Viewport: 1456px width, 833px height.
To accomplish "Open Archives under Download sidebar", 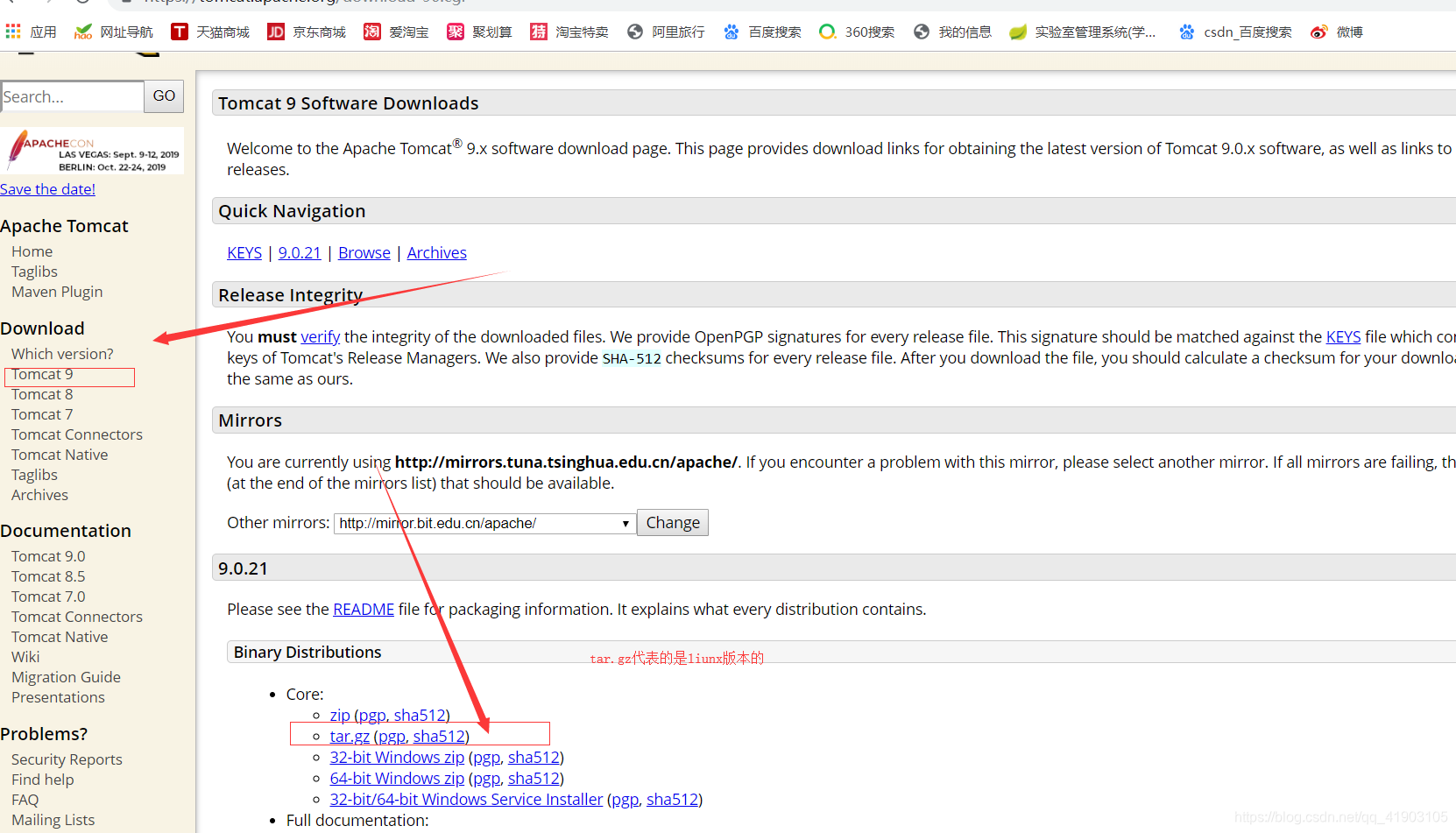I will pyautogui.click(x=39, y=495).
